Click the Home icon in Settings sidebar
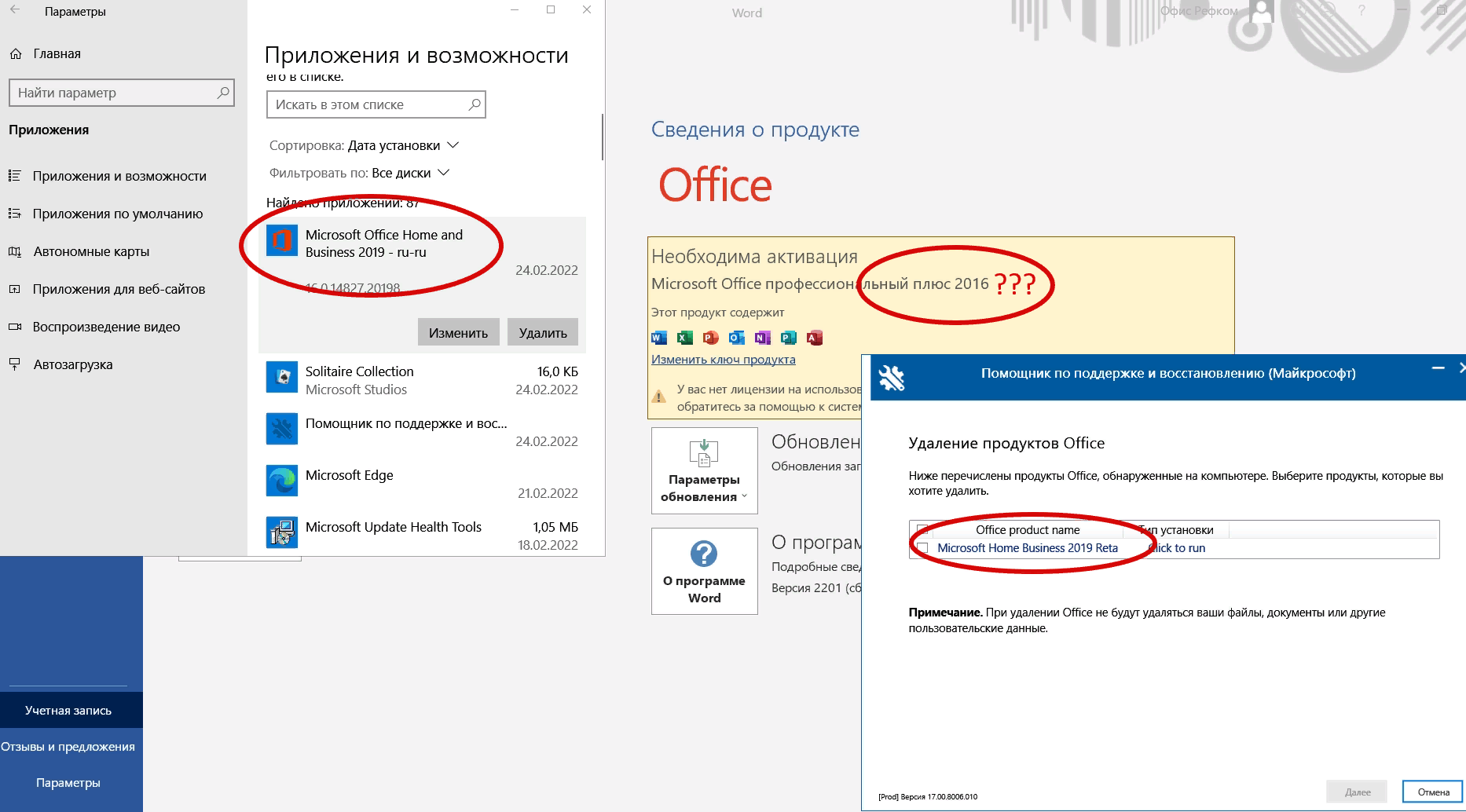The height and width of the screenshot is (812, 1466). 16,53
